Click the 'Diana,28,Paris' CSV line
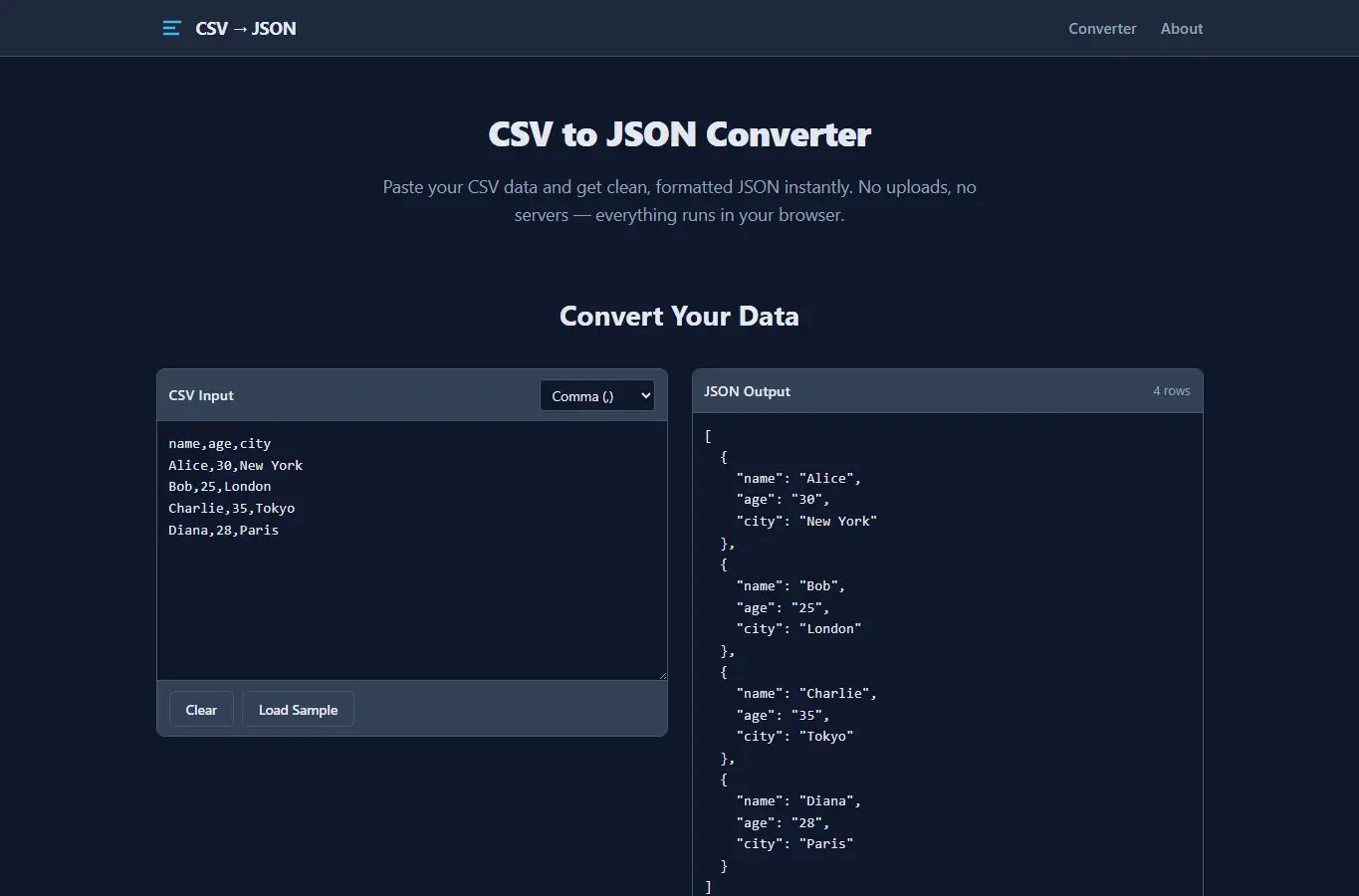Screen dimensions: 1359x896 (224, 531)
